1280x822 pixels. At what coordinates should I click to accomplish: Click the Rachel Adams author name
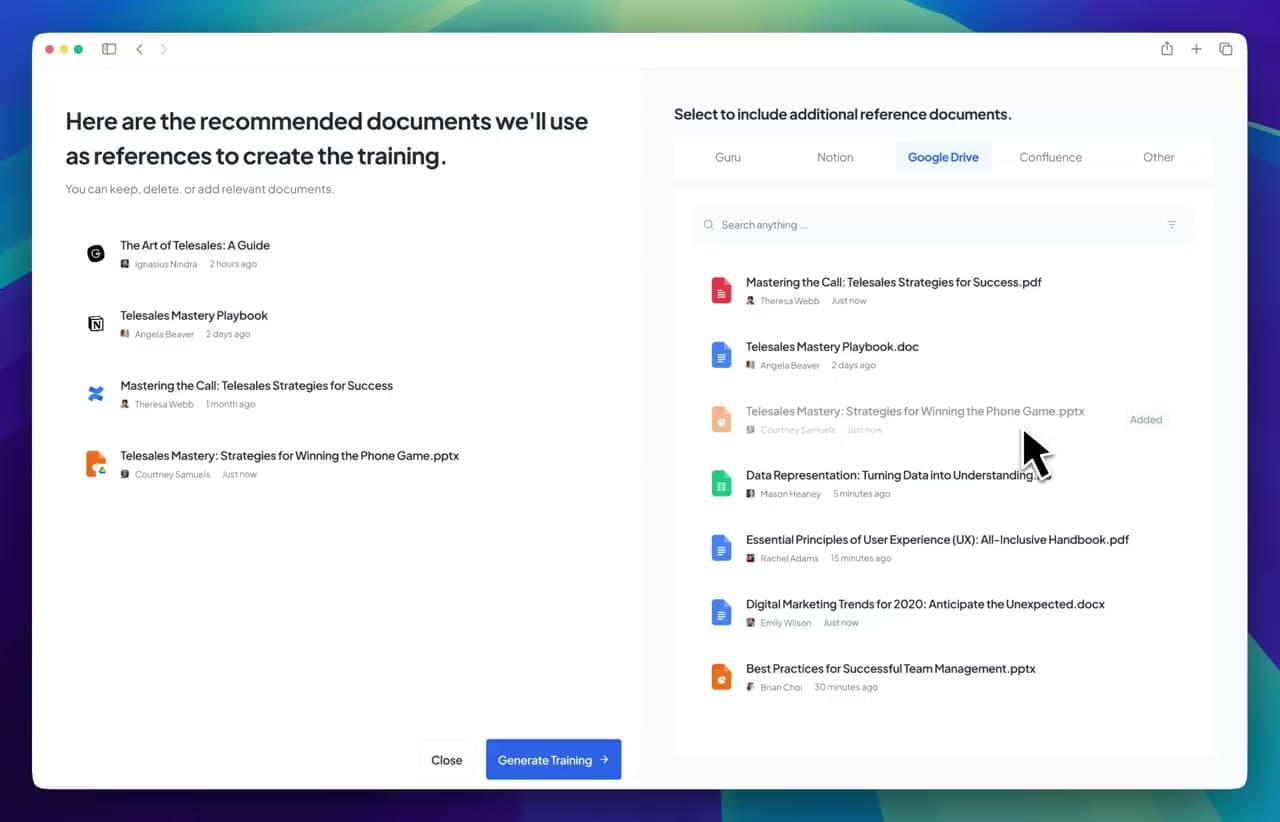[789, 558]
